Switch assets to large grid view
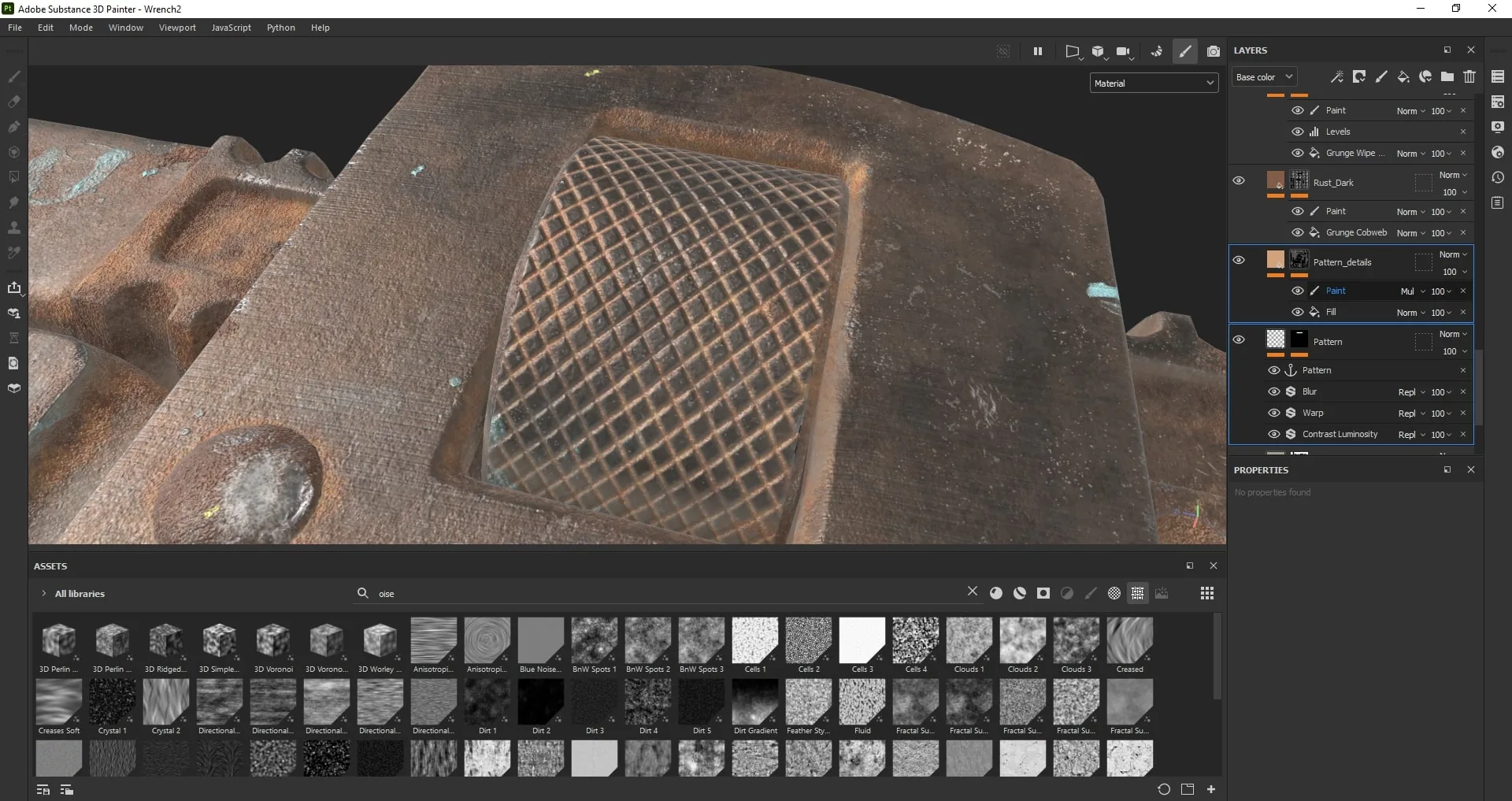1512x801 pixels. 1207,593
